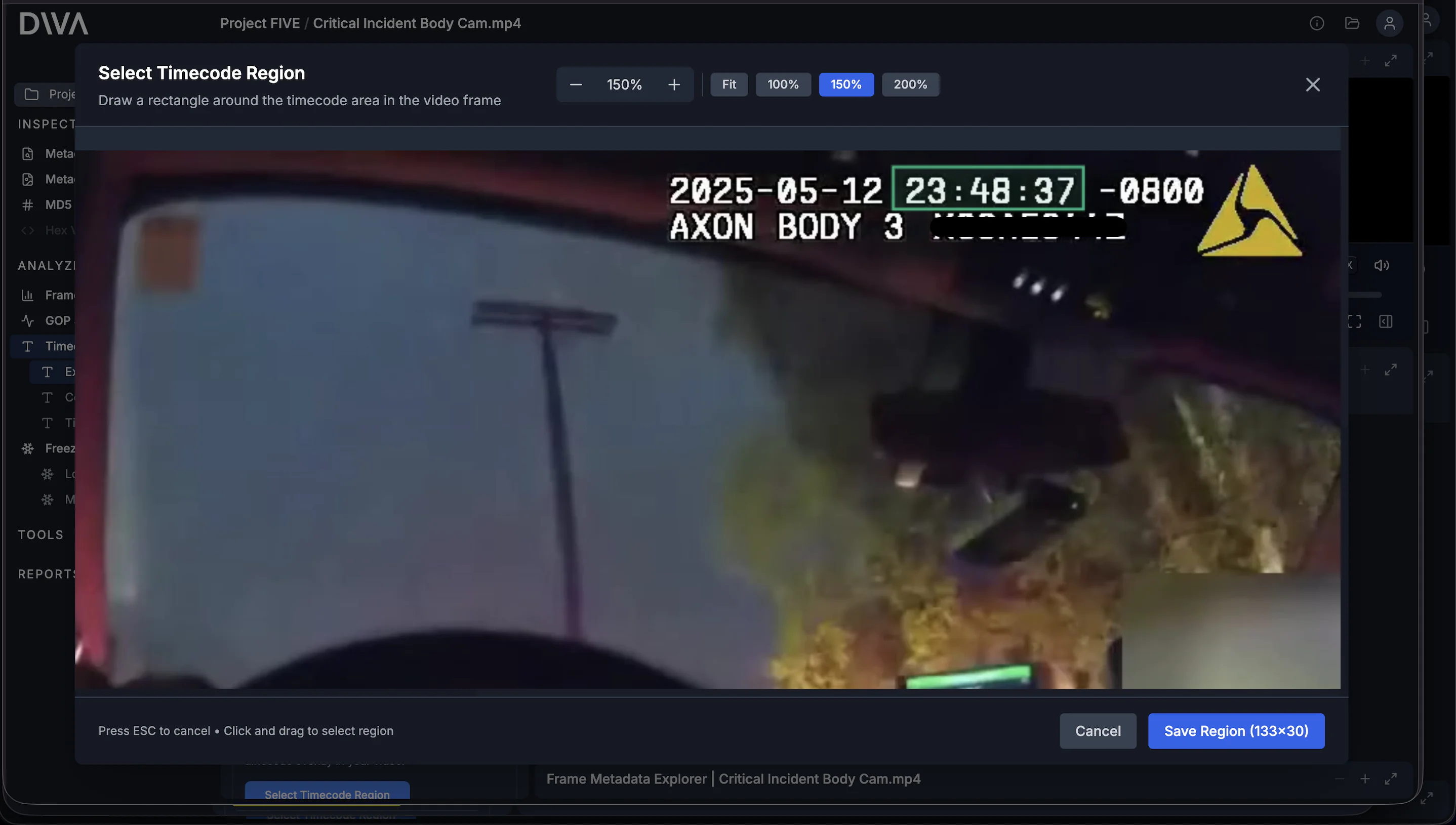Select the active 150% zoom preset
The height and width of the screenshot is (825, 1456).
click(x=846, y=85)
